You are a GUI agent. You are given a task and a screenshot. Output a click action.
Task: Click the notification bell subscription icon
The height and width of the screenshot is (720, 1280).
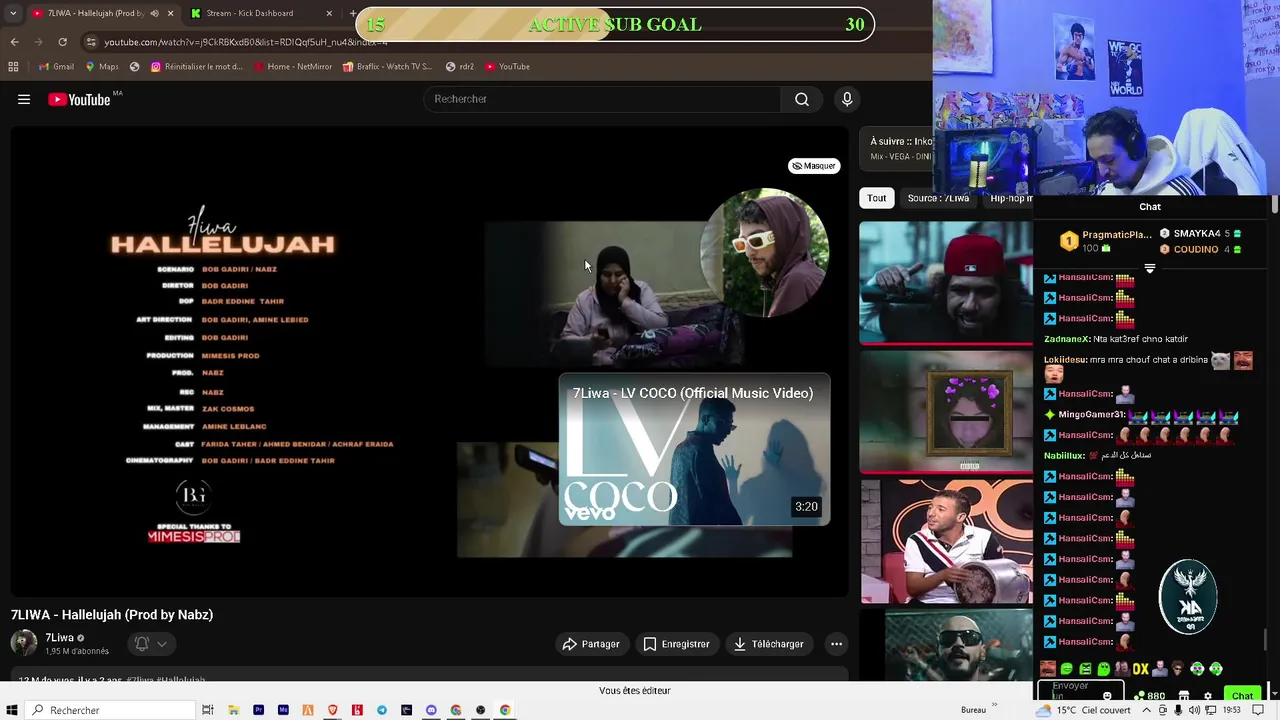pyautogui.click(x=142, y=644)
